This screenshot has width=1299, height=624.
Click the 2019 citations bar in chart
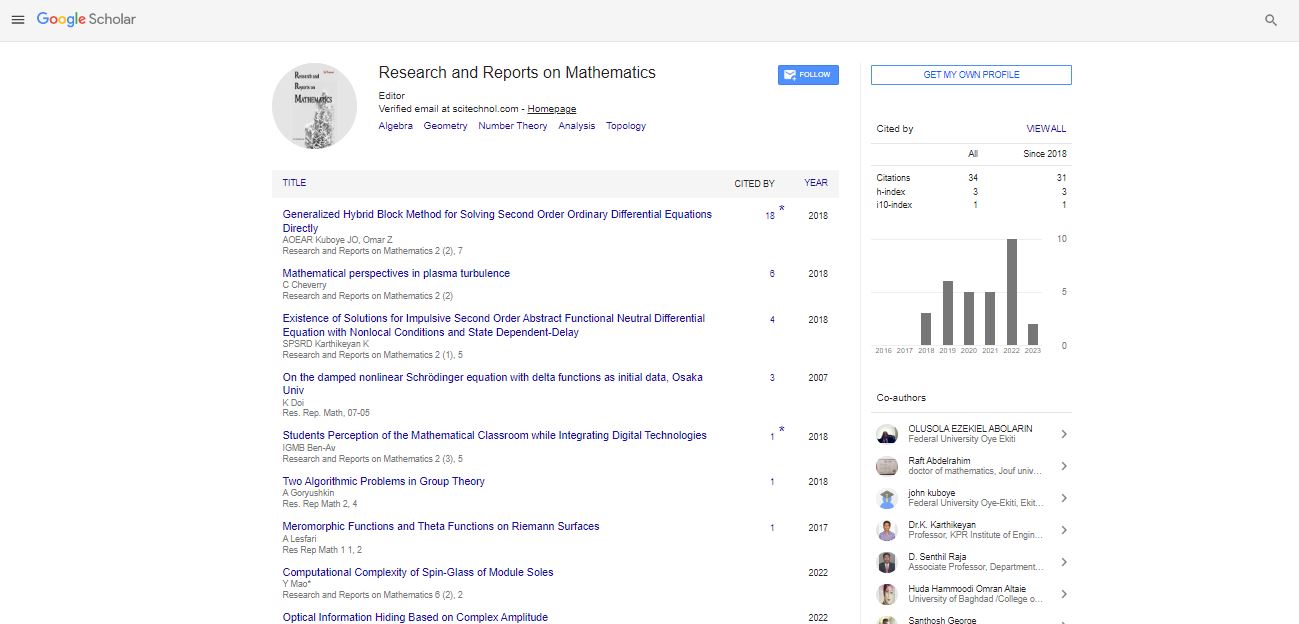point(947,313)
